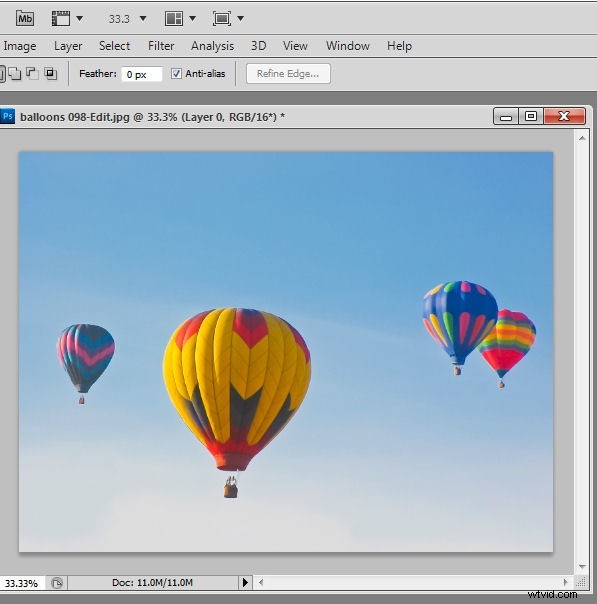The height and width of the screenshot is (604, 597).
Task: Select the Intersect with selection mode icon
Action: [50, 73]
